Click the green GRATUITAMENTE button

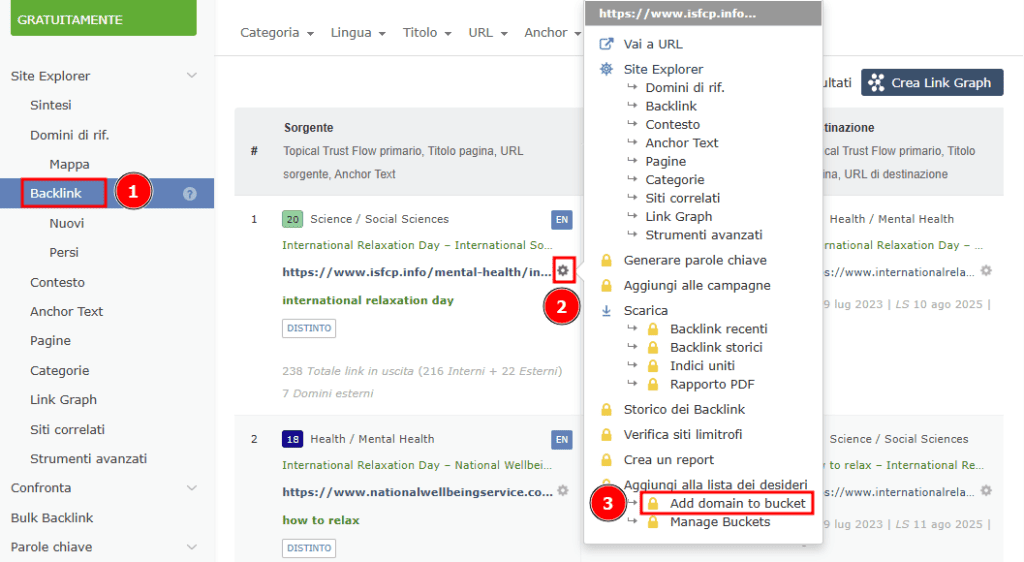coord(104,19)
